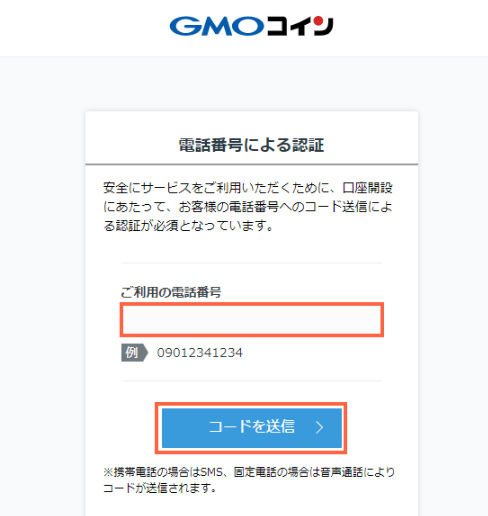Click the red dot in the logo
This screenshot has height=516, width=488.
(x=319, y=21)
